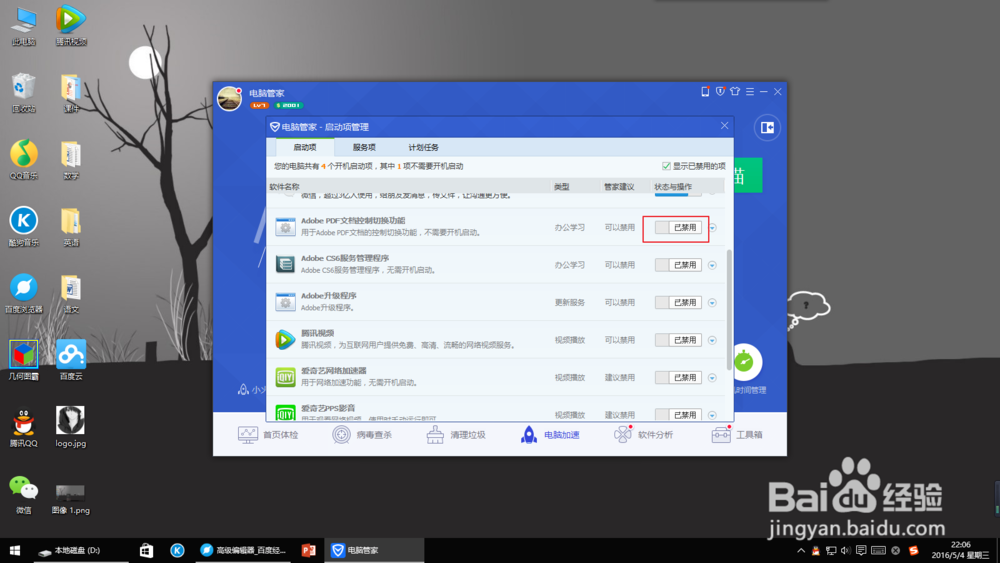This screenshot has height=563, width=1000.
Task: Open 百度云 desktop icon
Action: 71,360
